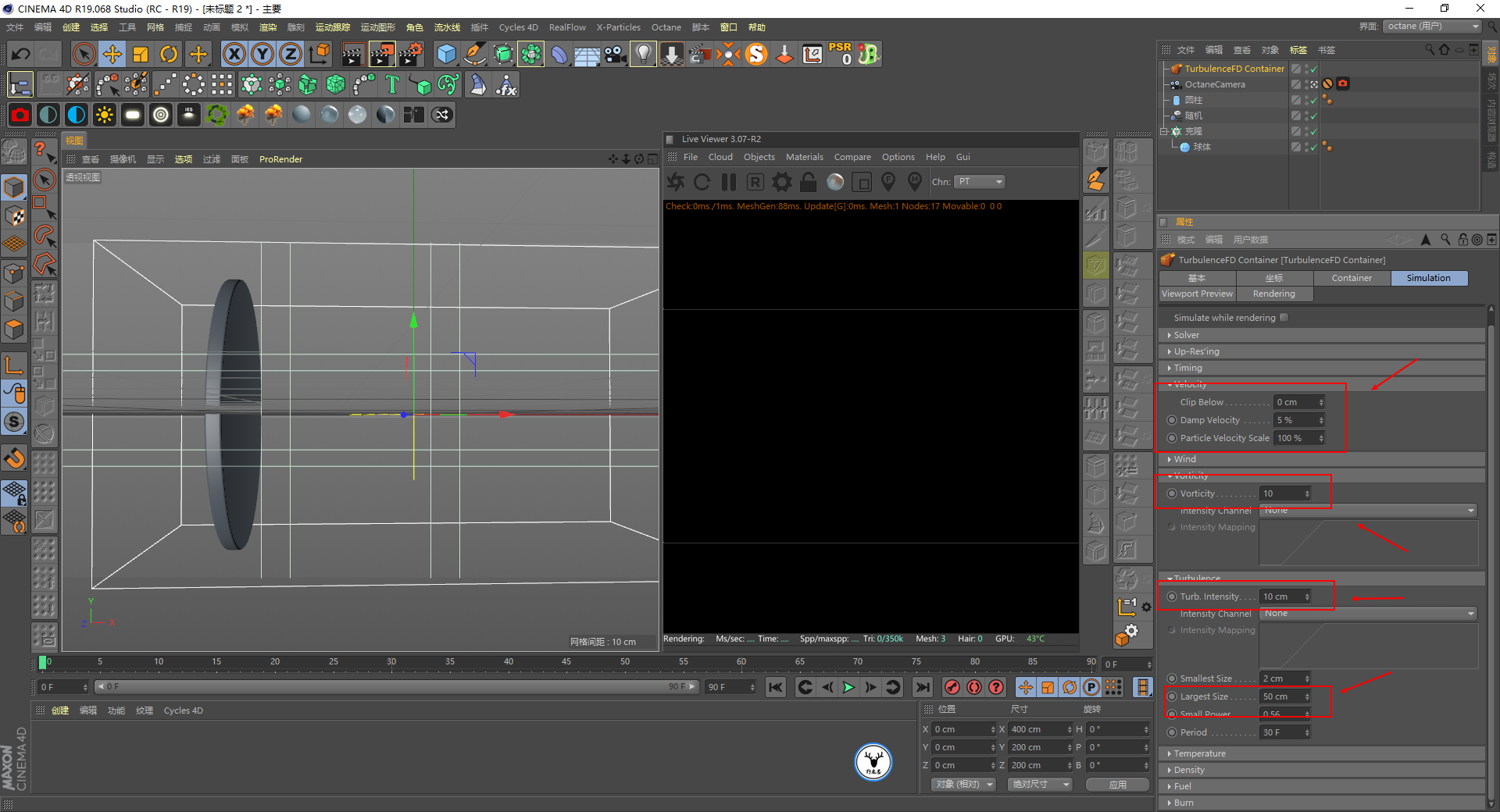Click the PSR reset icon

(x=841, y=54)
